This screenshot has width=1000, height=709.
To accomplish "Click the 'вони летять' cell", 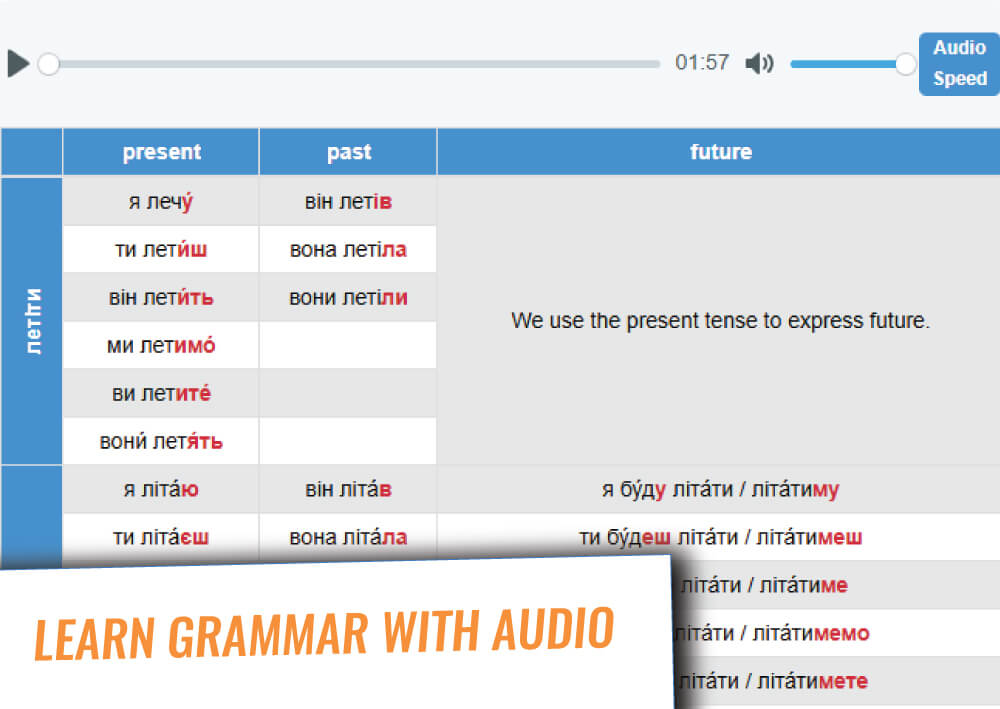I will coord(161,442).
